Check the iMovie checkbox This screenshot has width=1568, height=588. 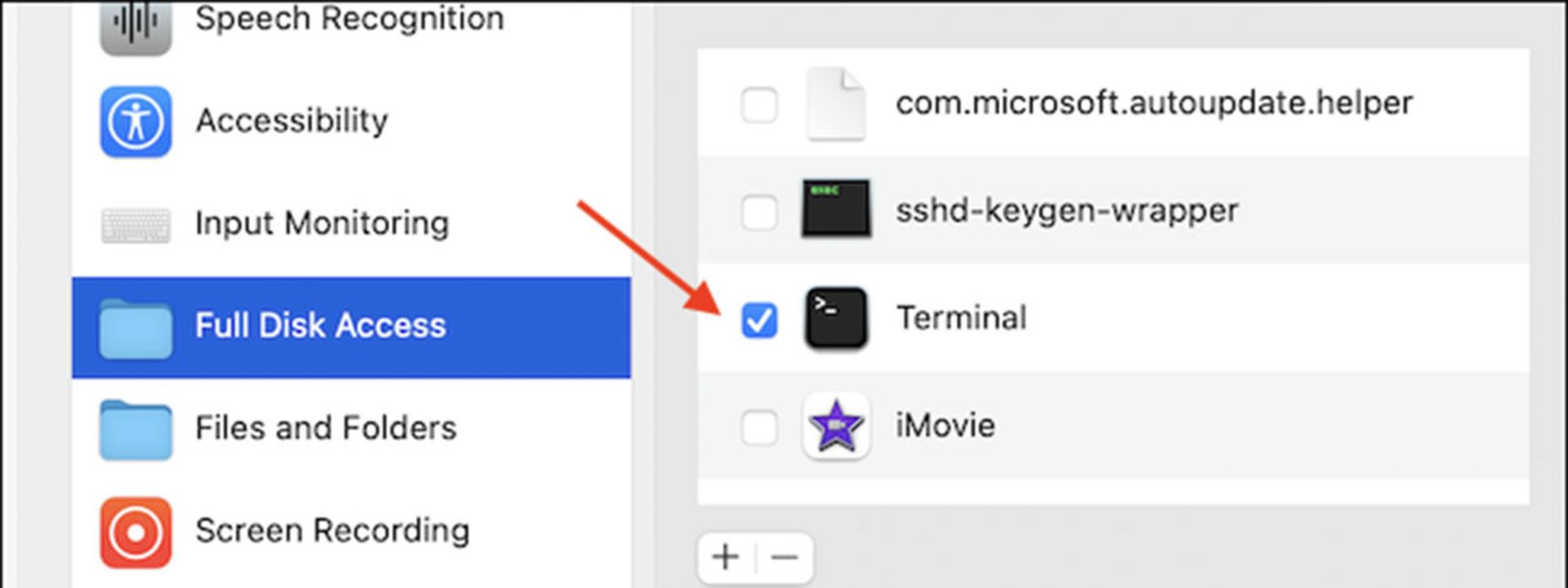coord(759,427)
